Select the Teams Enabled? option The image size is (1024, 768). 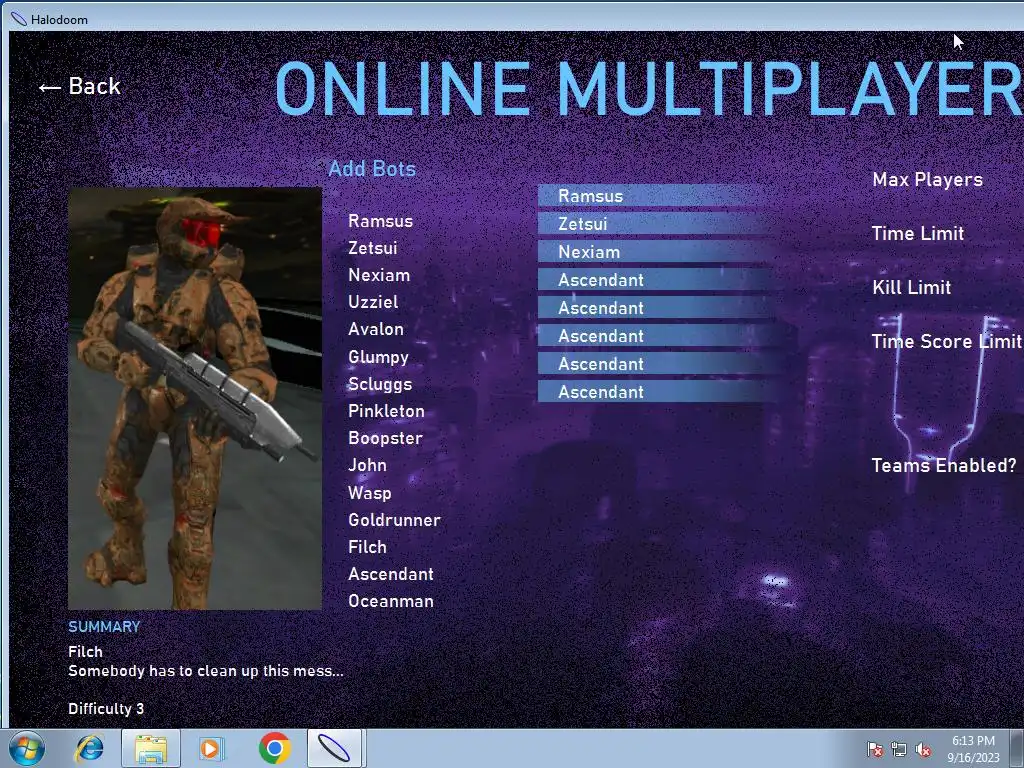pos(944,466)
